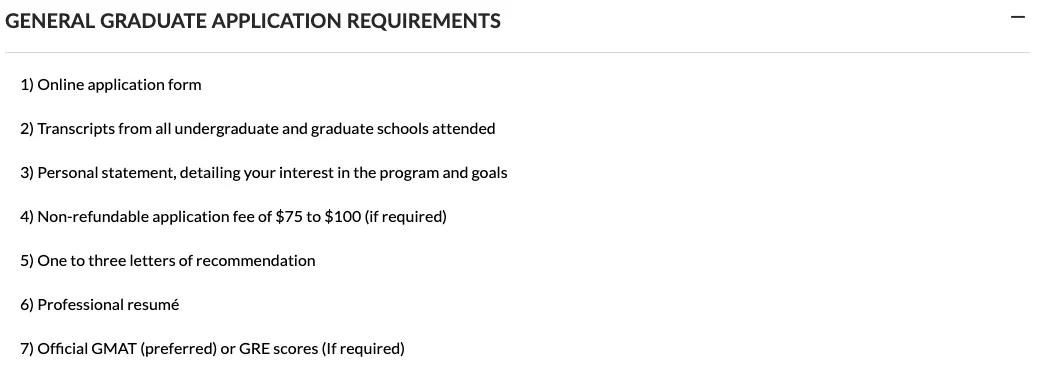Click the General Graduate Application Requirements heading

[253, 21]
